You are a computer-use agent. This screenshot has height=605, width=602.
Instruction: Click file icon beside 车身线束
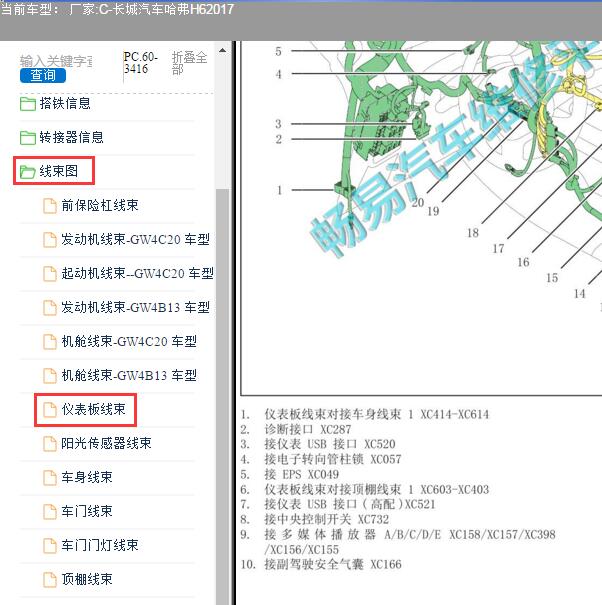[x=50, y=477]
